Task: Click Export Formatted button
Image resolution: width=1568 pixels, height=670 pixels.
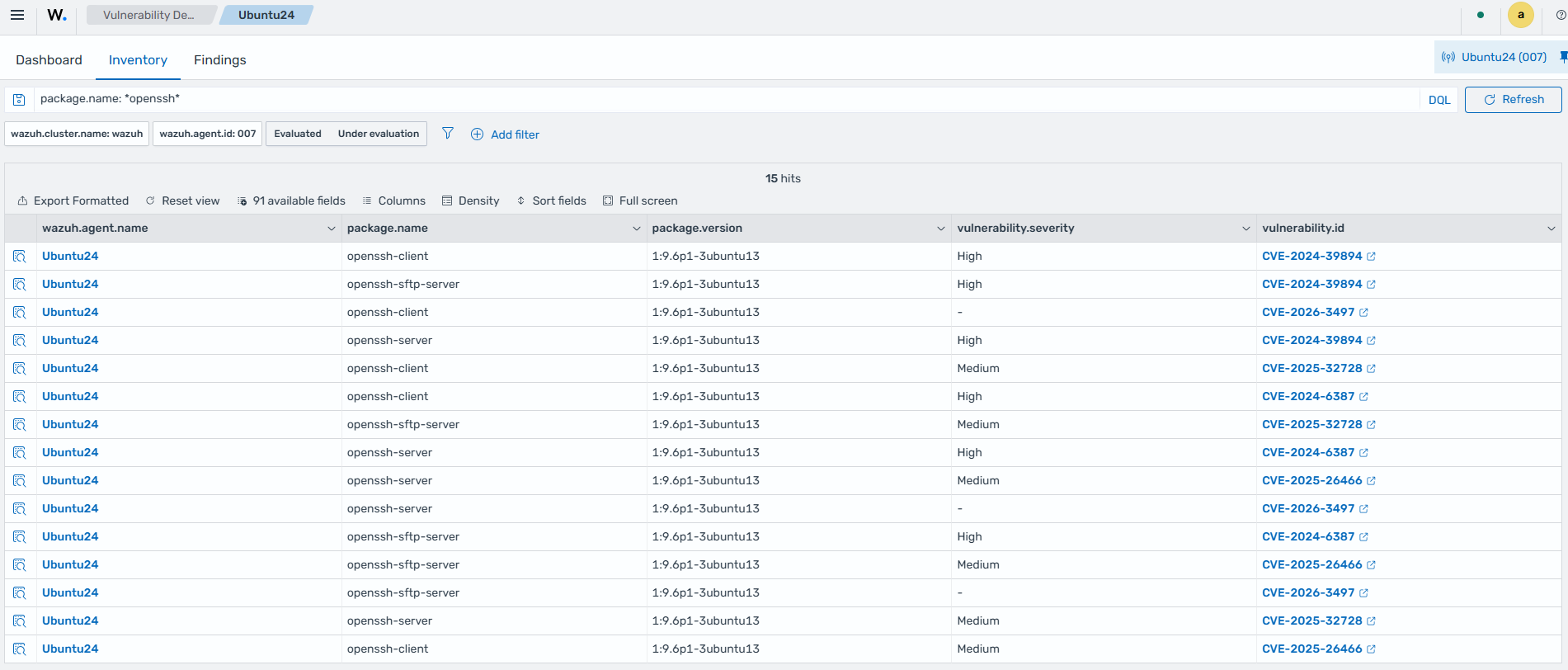Action: coord(73,201)
